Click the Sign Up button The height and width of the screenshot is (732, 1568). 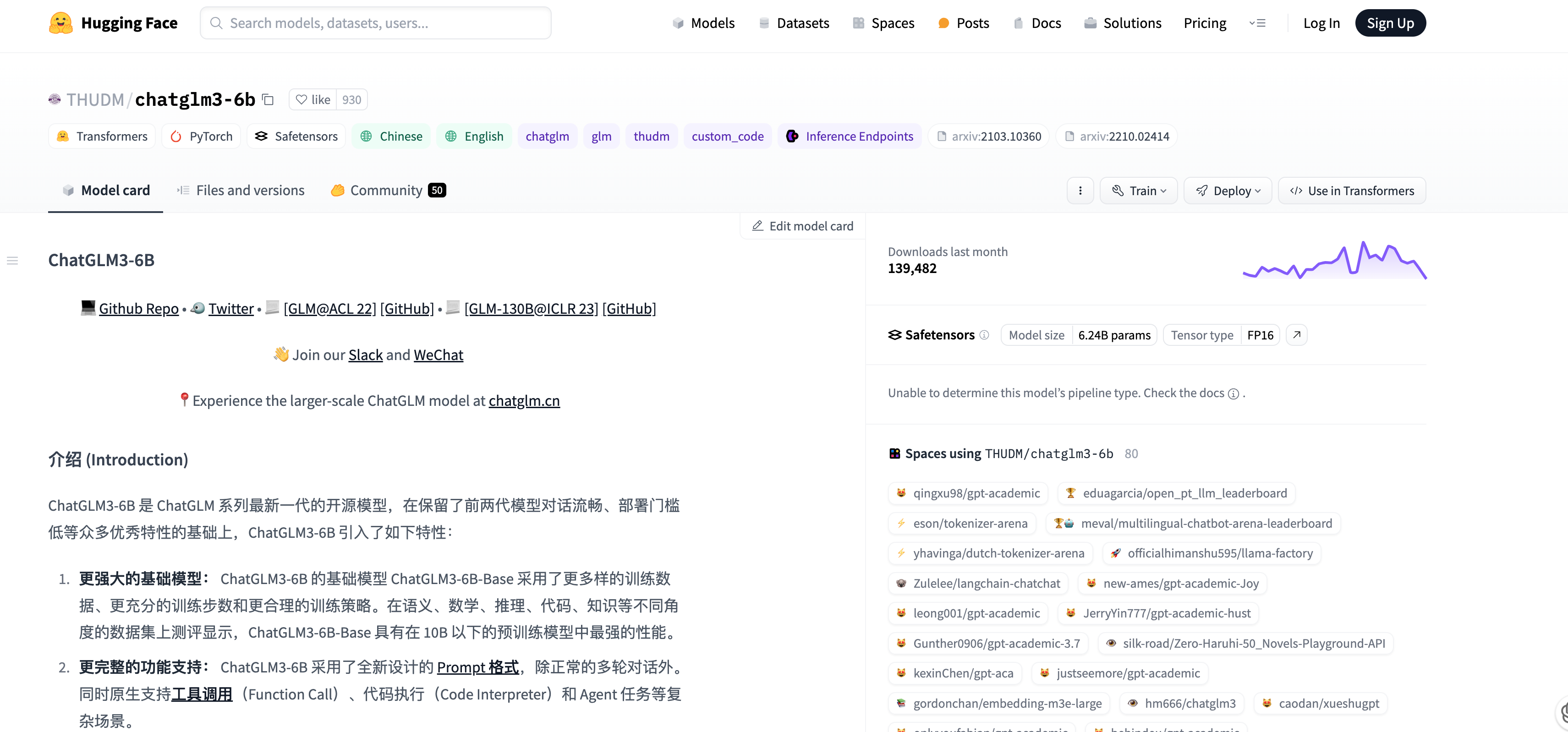tap(1390, 23)
